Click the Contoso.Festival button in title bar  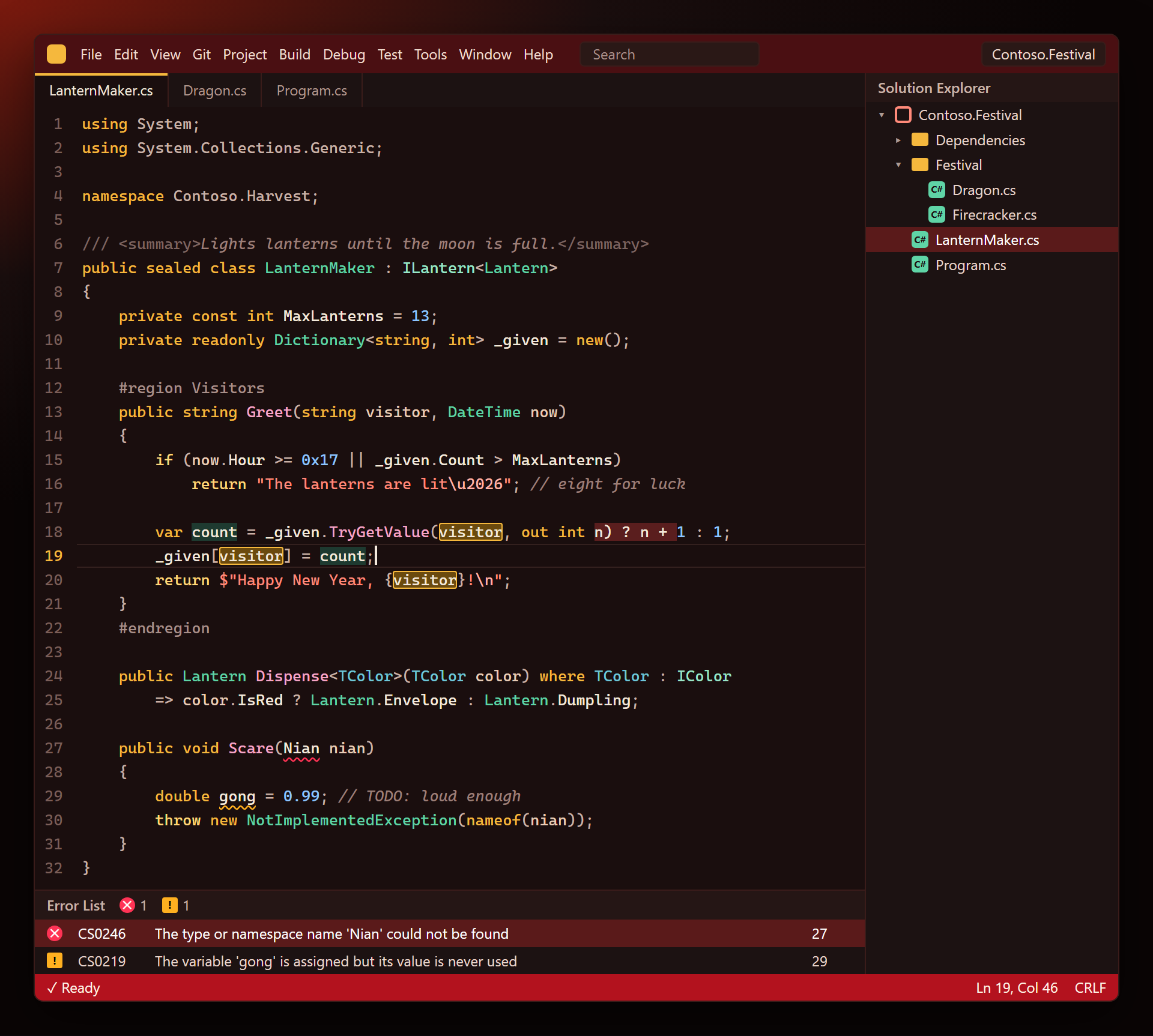coord(1043,54)
